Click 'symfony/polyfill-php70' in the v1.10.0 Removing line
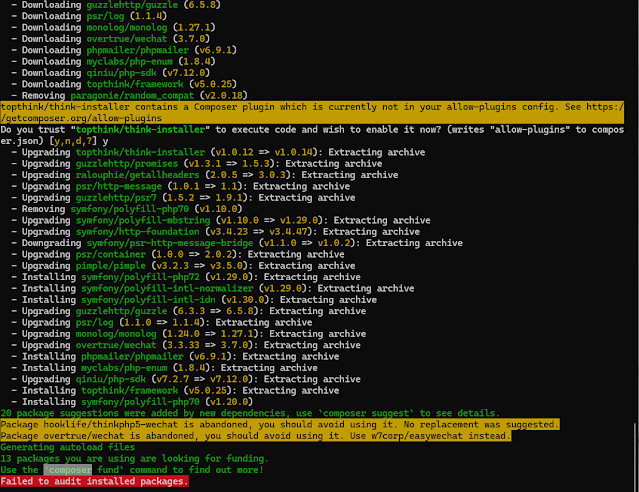 click(130, 209)
